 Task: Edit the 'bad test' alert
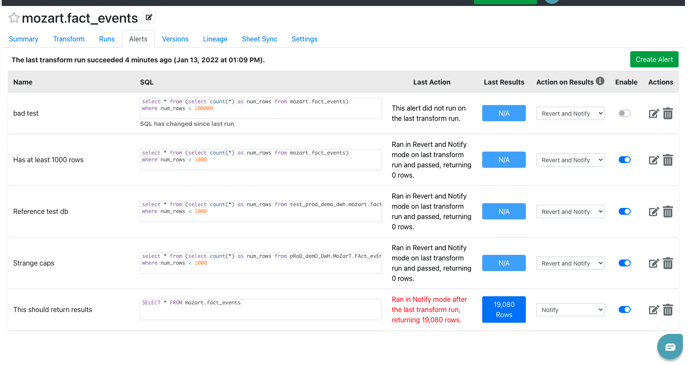pos(653,114)
